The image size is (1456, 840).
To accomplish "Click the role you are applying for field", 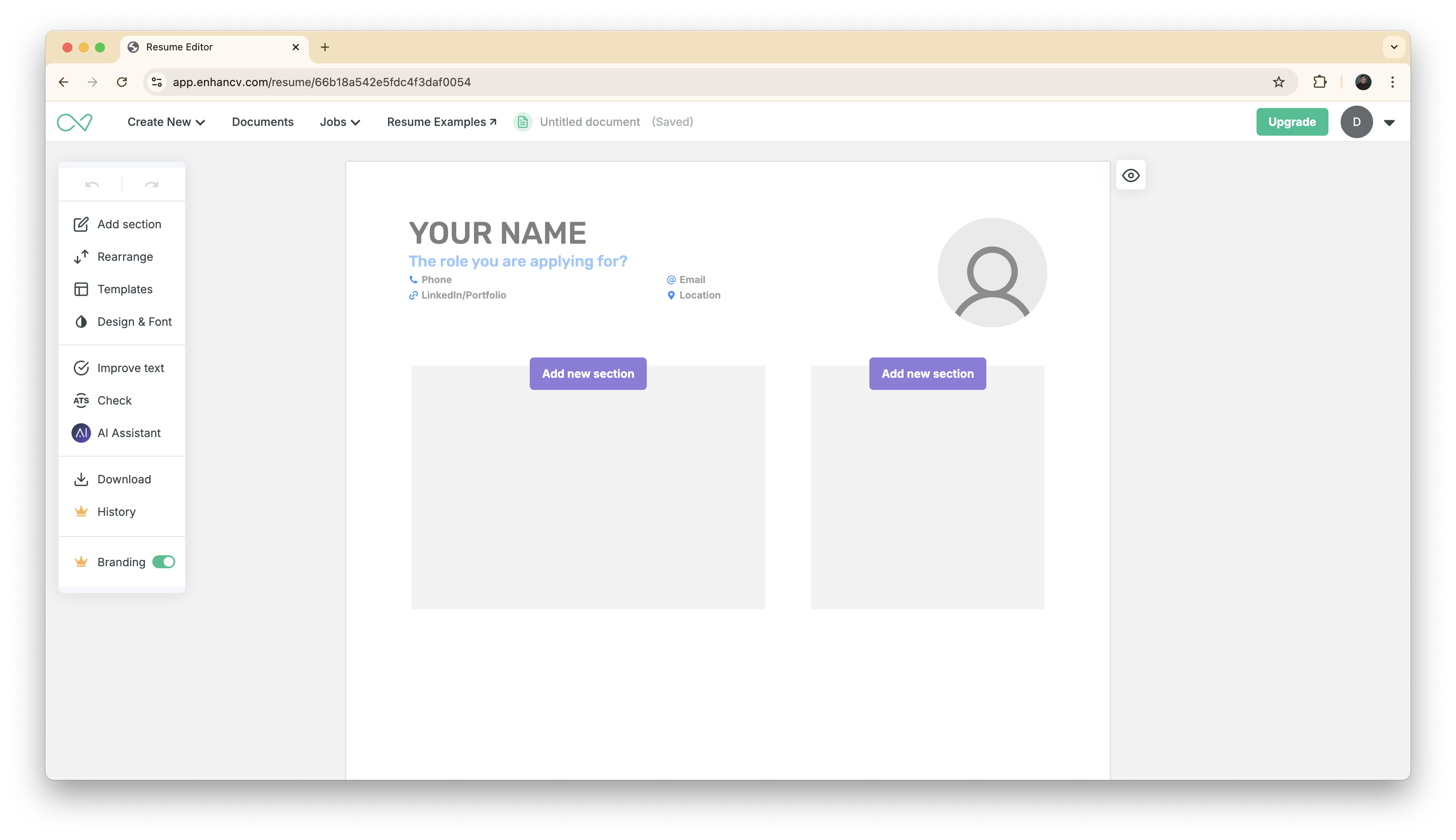I will [518, 261].
